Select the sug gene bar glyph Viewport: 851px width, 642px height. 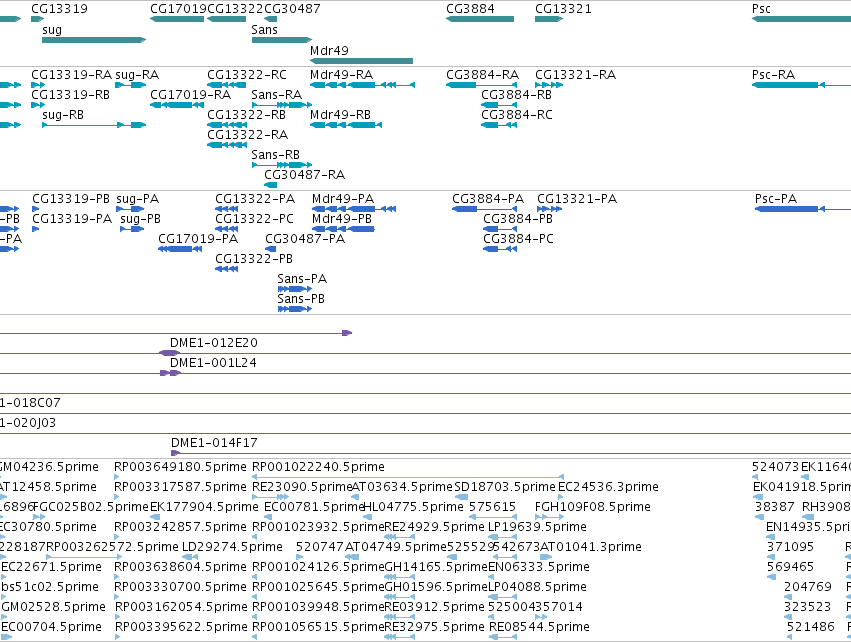click(94, 40)
